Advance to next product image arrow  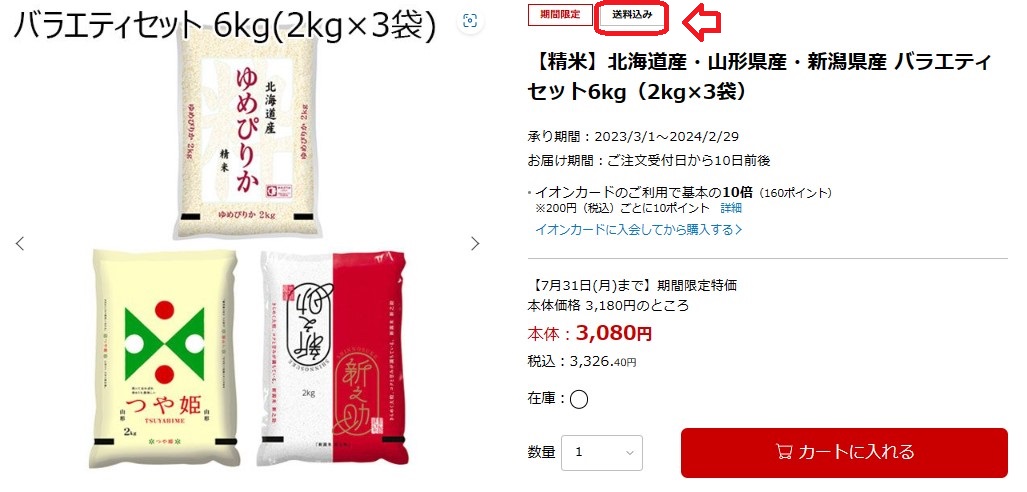475,244
